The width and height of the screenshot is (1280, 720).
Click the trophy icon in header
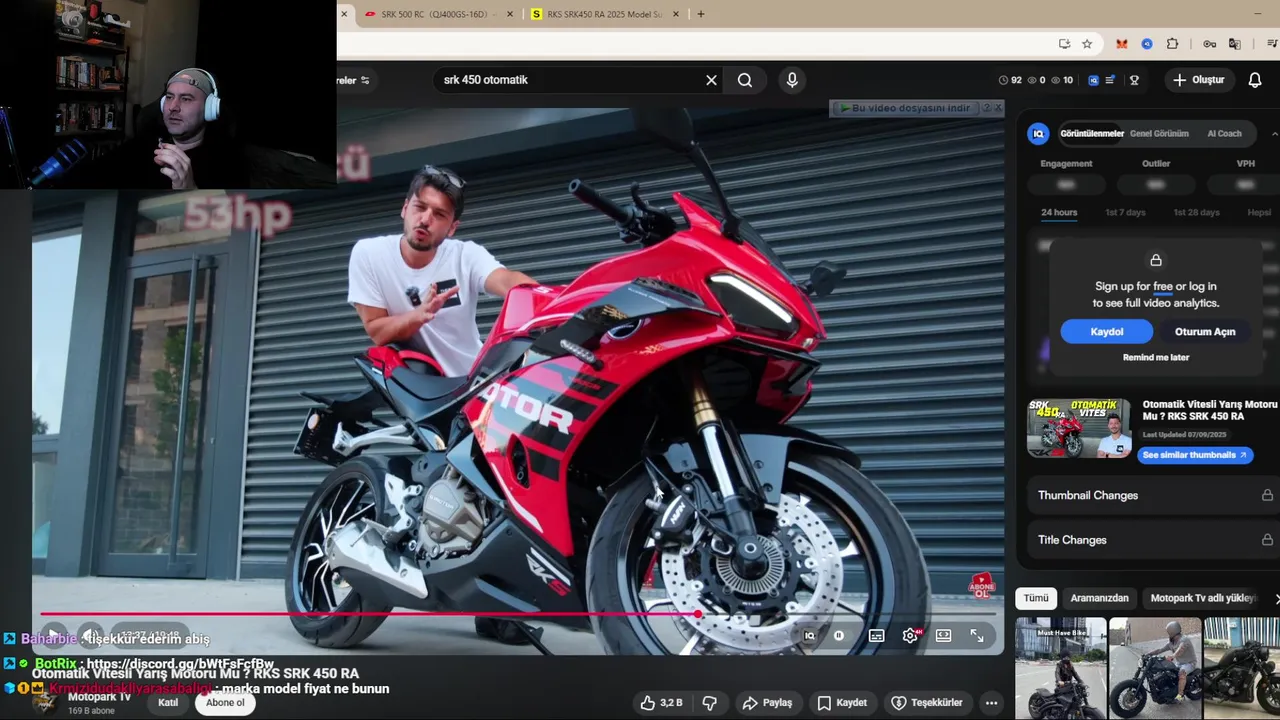(x=1134, y=80)
